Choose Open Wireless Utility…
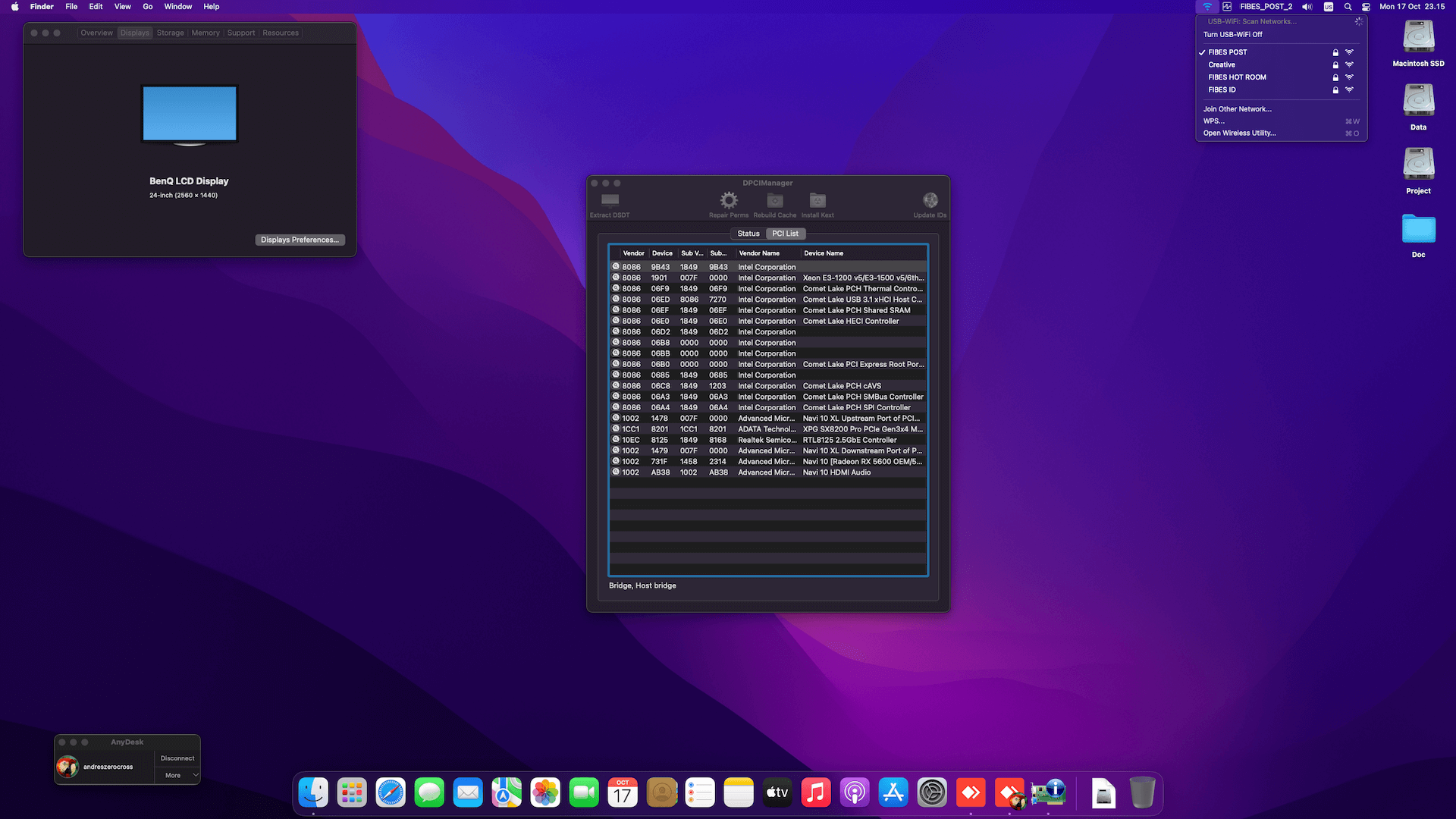Screen dimensions: 1456x819 [x=1282, y=133]
